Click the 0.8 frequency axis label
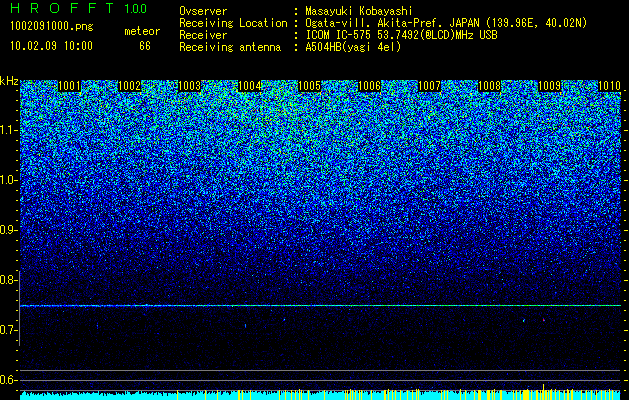629x400 pixels. tap(7, 280)
